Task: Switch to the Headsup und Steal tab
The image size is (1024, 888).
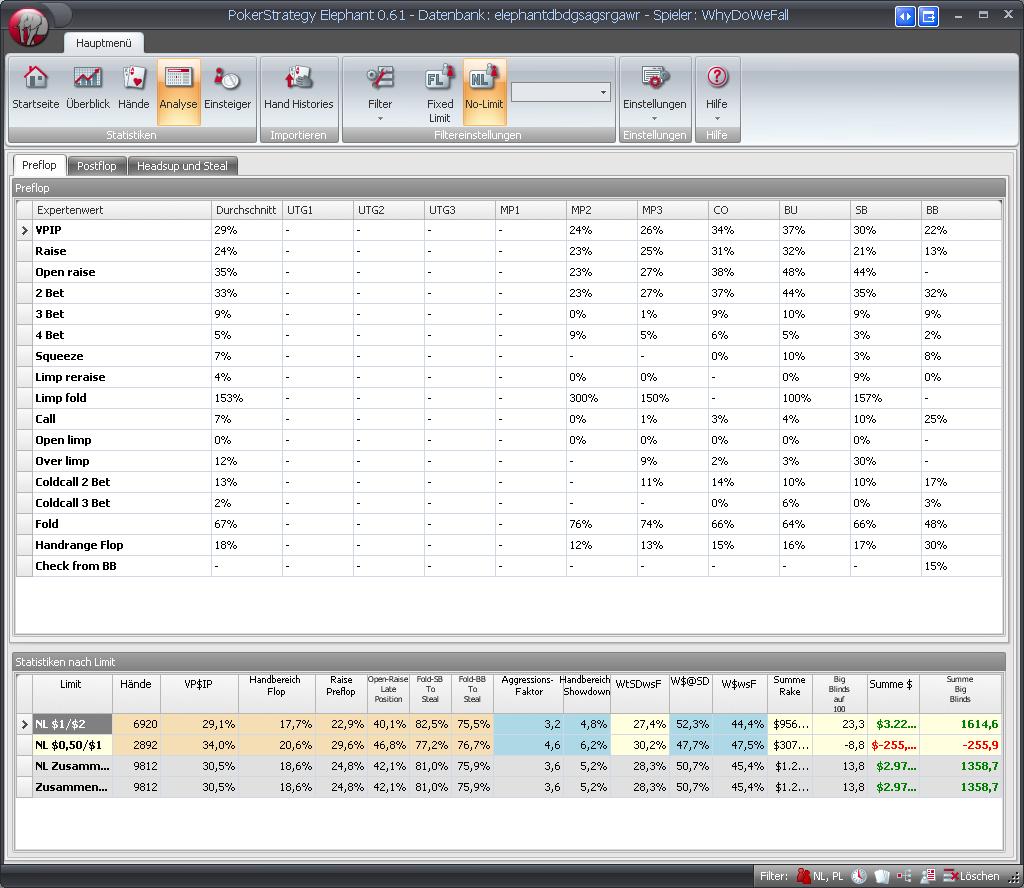Action: click(x=182, y=166)
